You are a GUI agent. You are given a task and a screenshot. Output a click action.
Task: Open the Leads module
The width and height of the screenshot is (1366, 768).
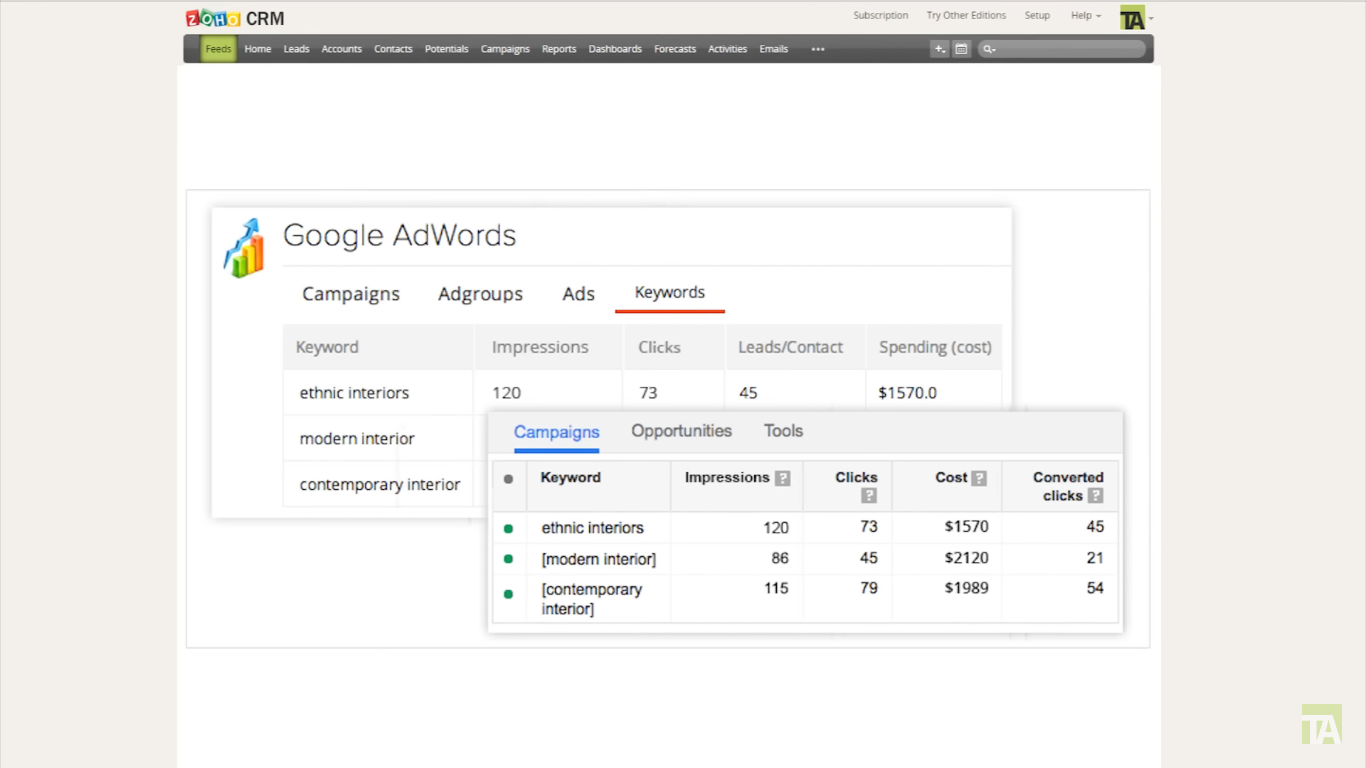point(296,49)
